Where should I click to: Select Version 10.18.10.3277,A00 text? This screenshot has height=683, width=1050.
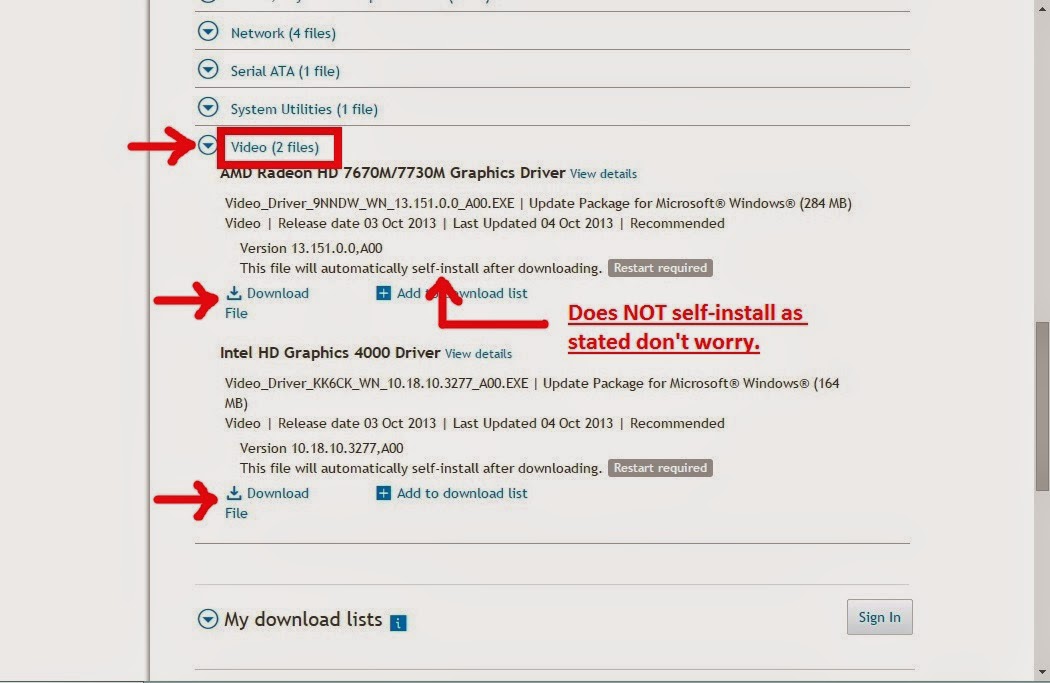click(321, 449)
